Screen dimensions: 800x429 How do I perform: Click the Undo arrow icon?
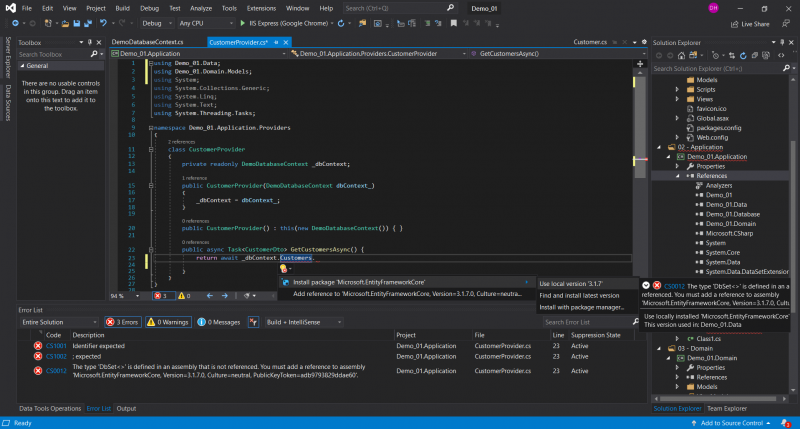(102, 22)
